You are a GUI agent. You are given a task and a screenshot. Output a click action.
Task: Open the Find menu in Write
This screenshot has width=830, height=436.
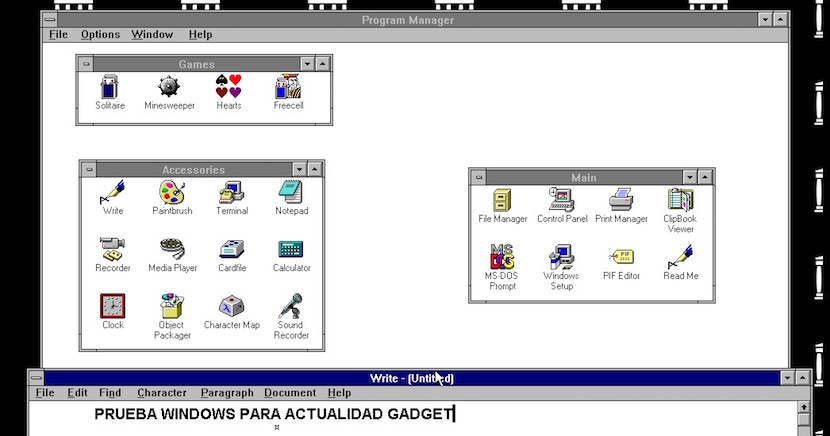(110, 393)
